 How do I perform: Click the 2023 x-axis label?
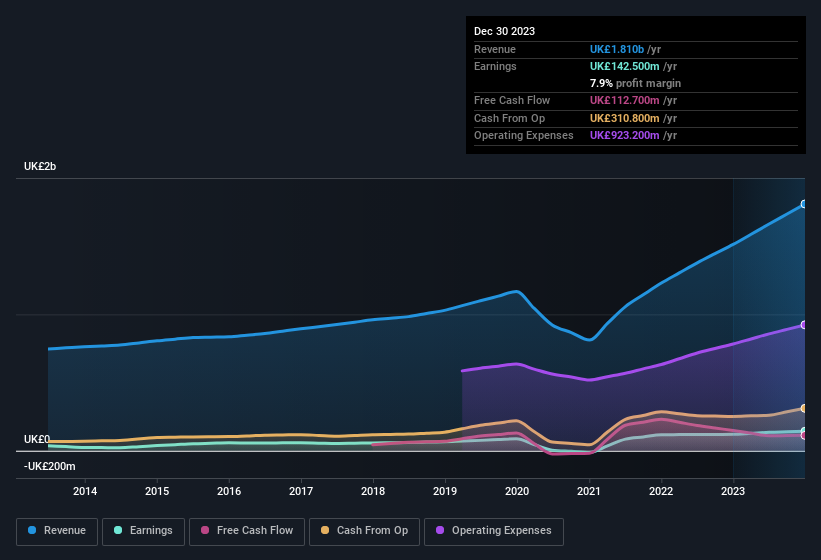pyautogui.click(x=733, y=491)
